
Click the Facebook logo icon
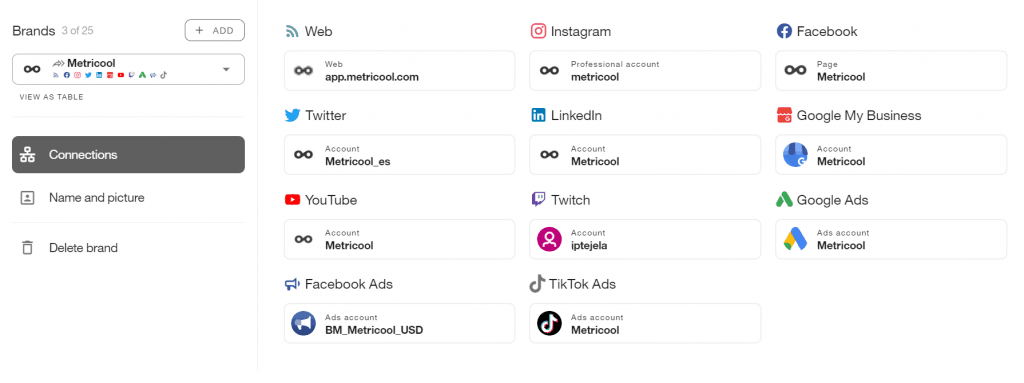click(784, 31)
